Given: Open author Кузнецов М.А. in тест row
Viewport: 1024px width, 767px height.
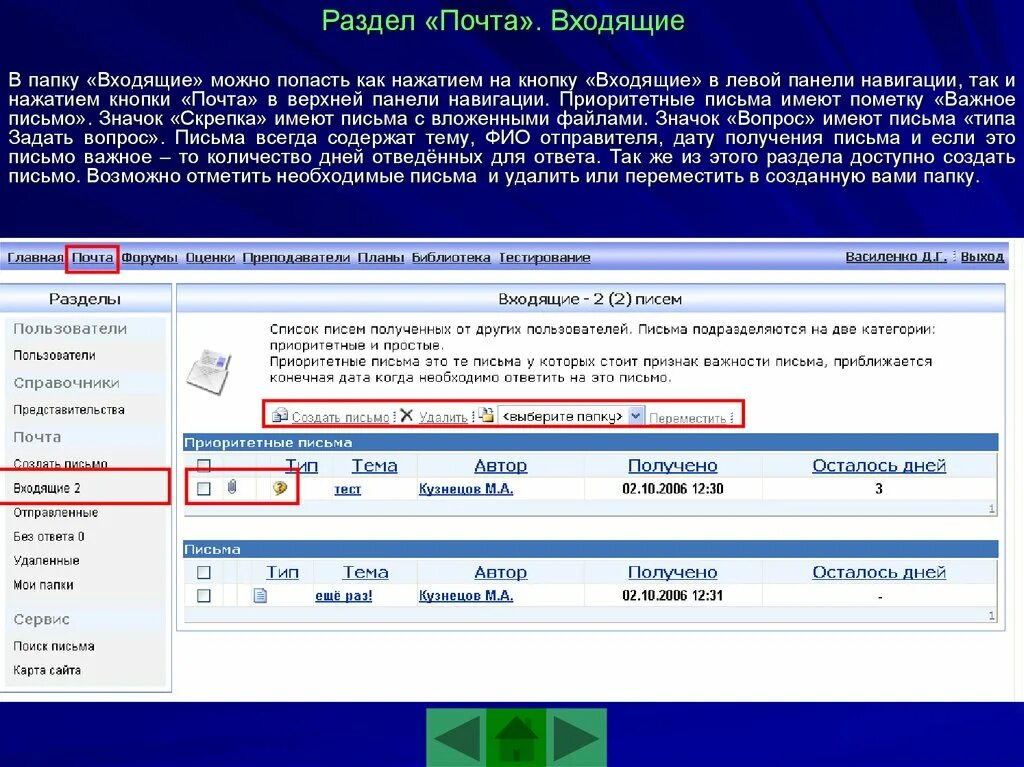Looking at the screenshot, I should click(x=466, y=489).
